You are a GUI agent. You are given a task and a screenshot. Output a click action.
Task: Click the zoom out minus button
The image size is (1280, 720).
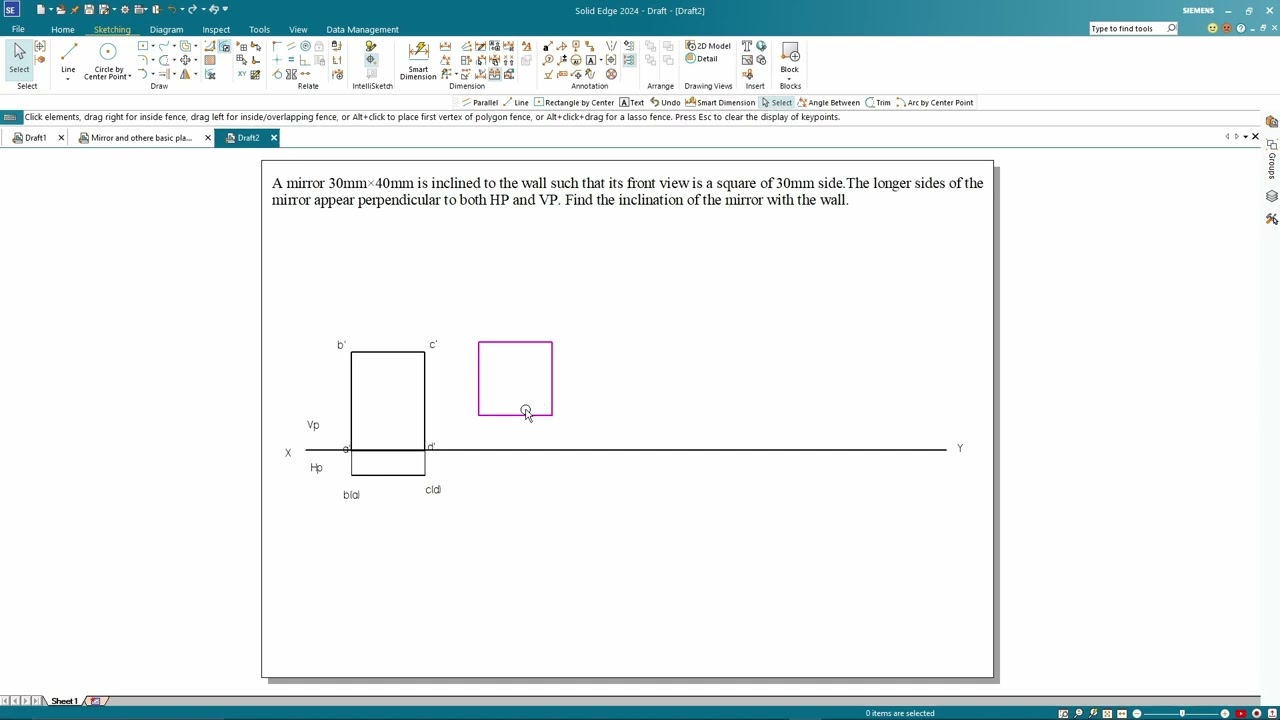point(1136,713)
